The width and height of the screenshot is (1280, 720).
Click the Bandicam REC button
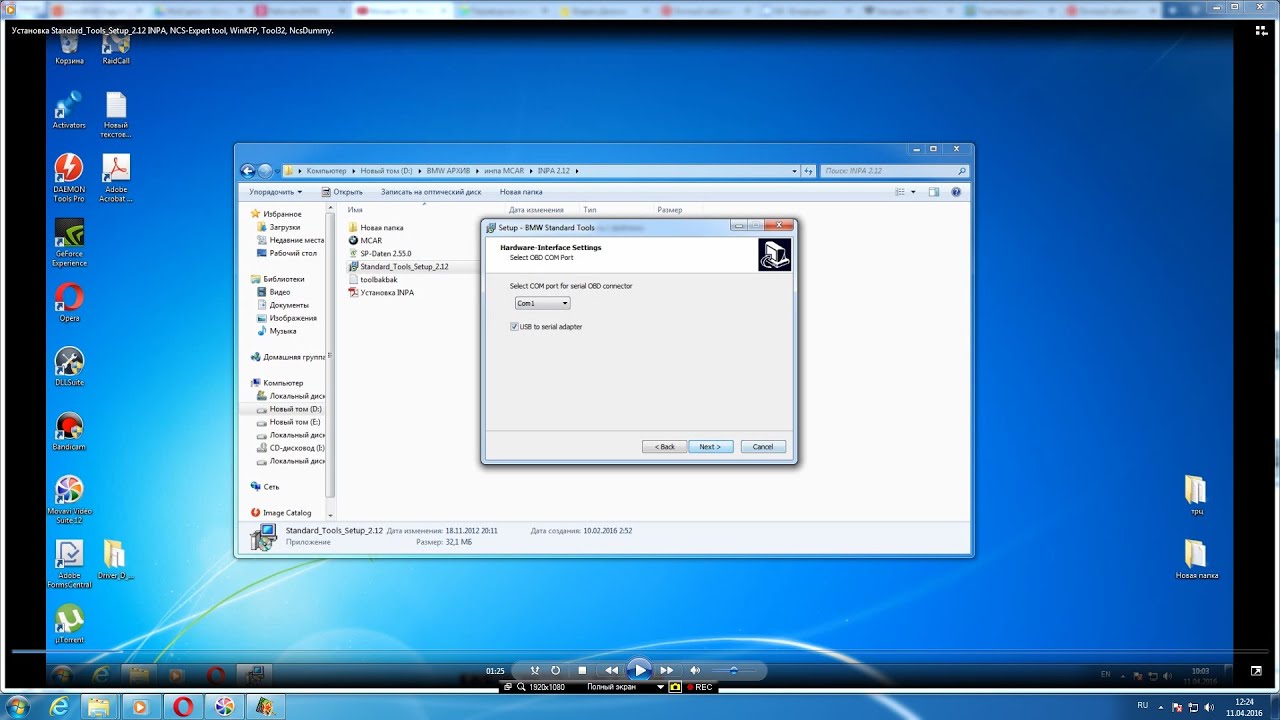click(x=700, y=687)
